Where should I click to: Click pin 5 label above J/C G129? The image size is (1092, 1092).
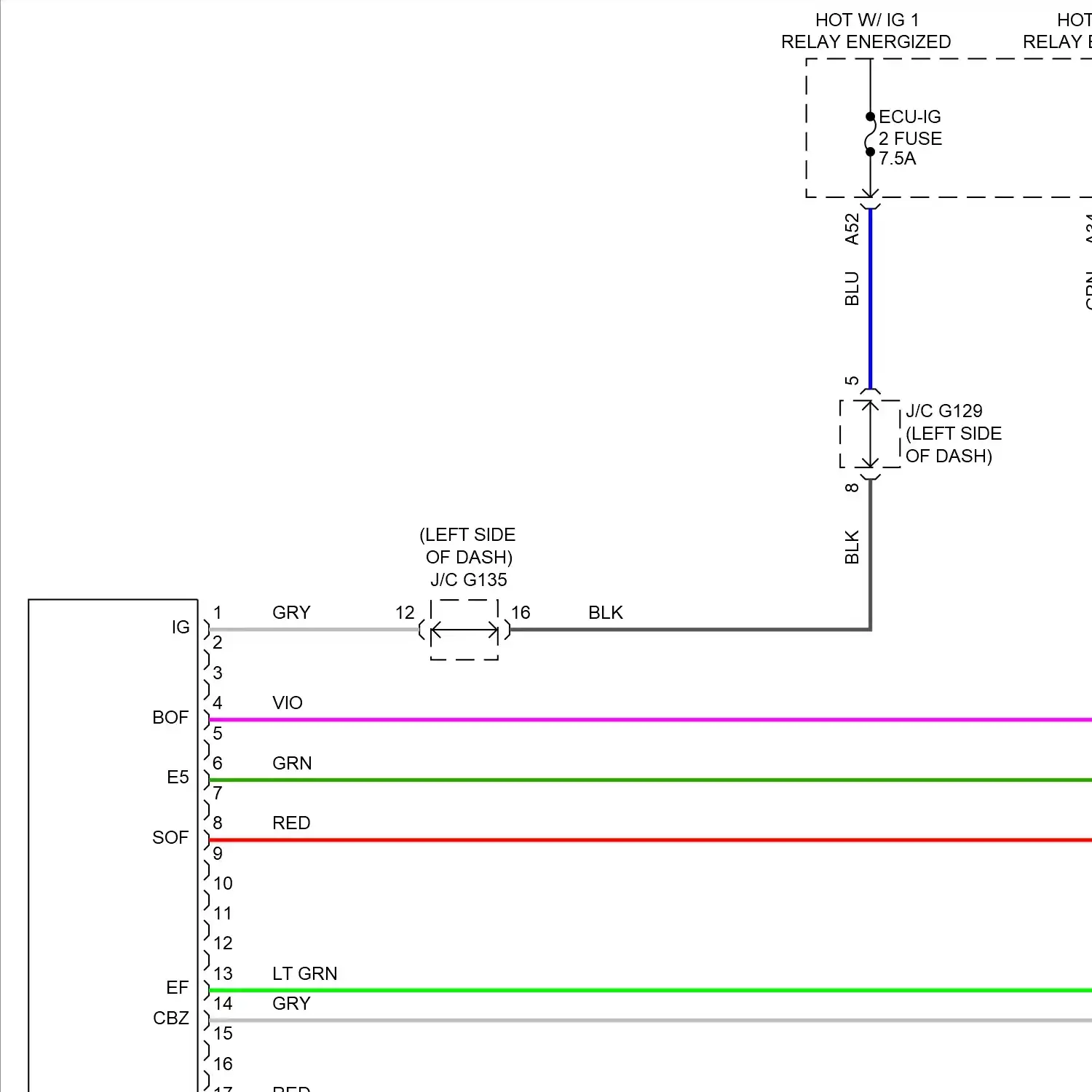(x=852, y=381)
